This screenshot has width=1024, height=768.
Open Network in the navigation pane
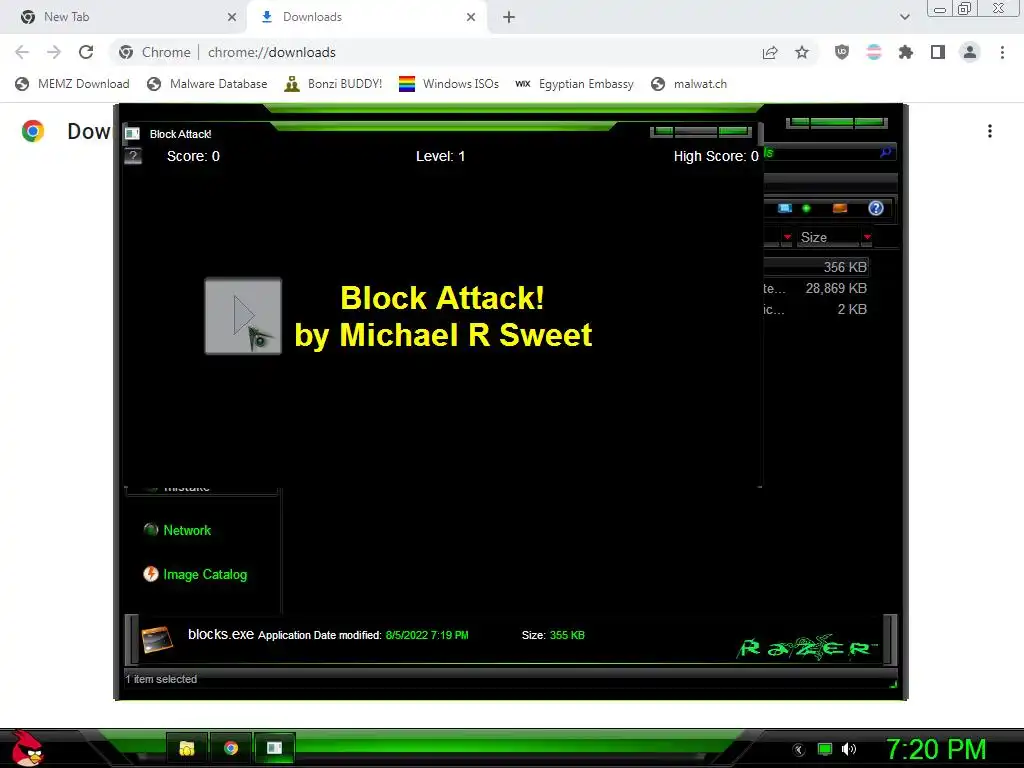pyautogui.click(x=187, y=530)
